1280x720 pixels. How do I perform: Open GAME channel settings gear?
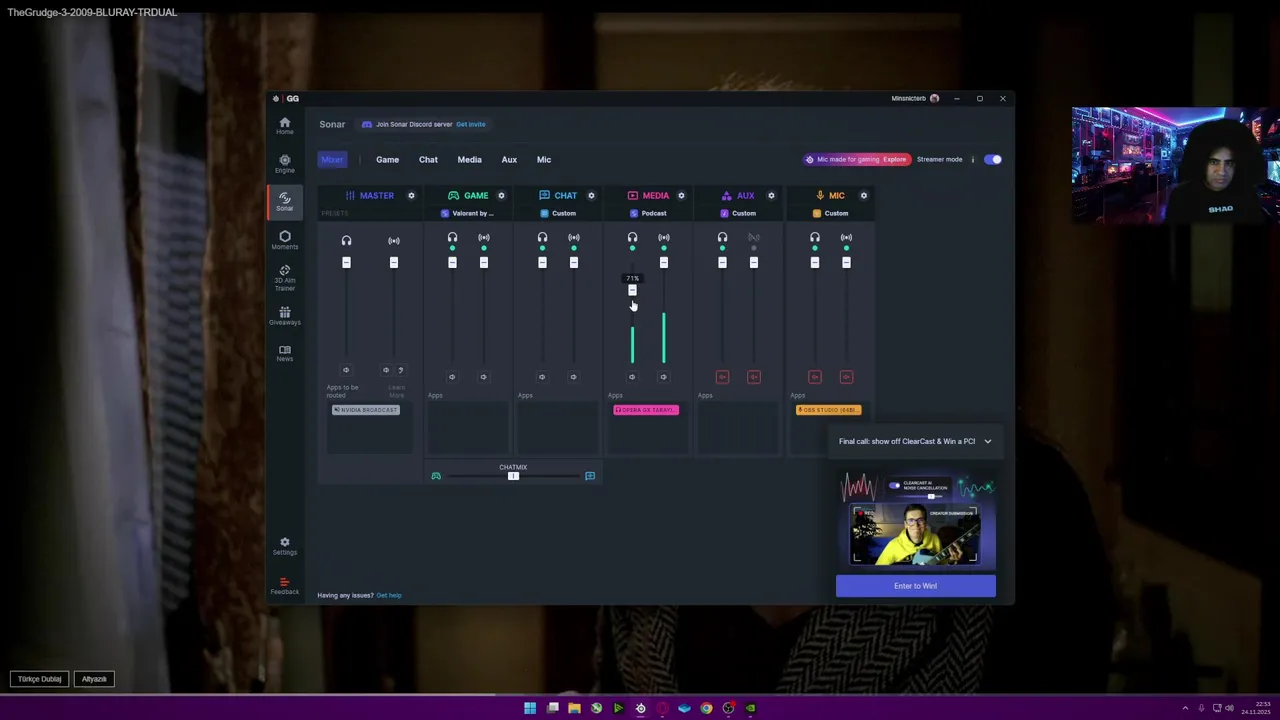click(501, 195)
